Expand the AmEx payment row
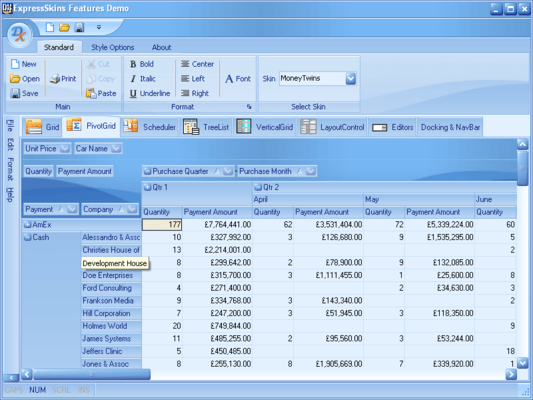This screenshot has width=533, height=400. point(28,225)
